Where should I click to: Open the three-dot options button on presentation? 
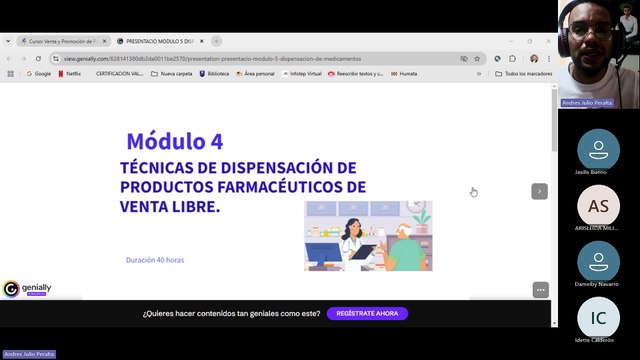click(x=541, y=290)
